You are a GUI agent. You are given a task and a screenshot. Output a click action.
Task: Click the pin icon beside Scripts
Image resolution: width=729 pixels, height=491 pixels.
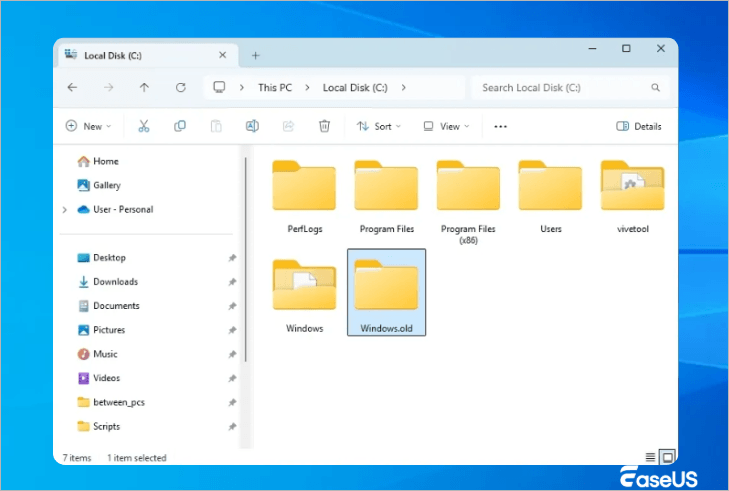pos(232,427)
